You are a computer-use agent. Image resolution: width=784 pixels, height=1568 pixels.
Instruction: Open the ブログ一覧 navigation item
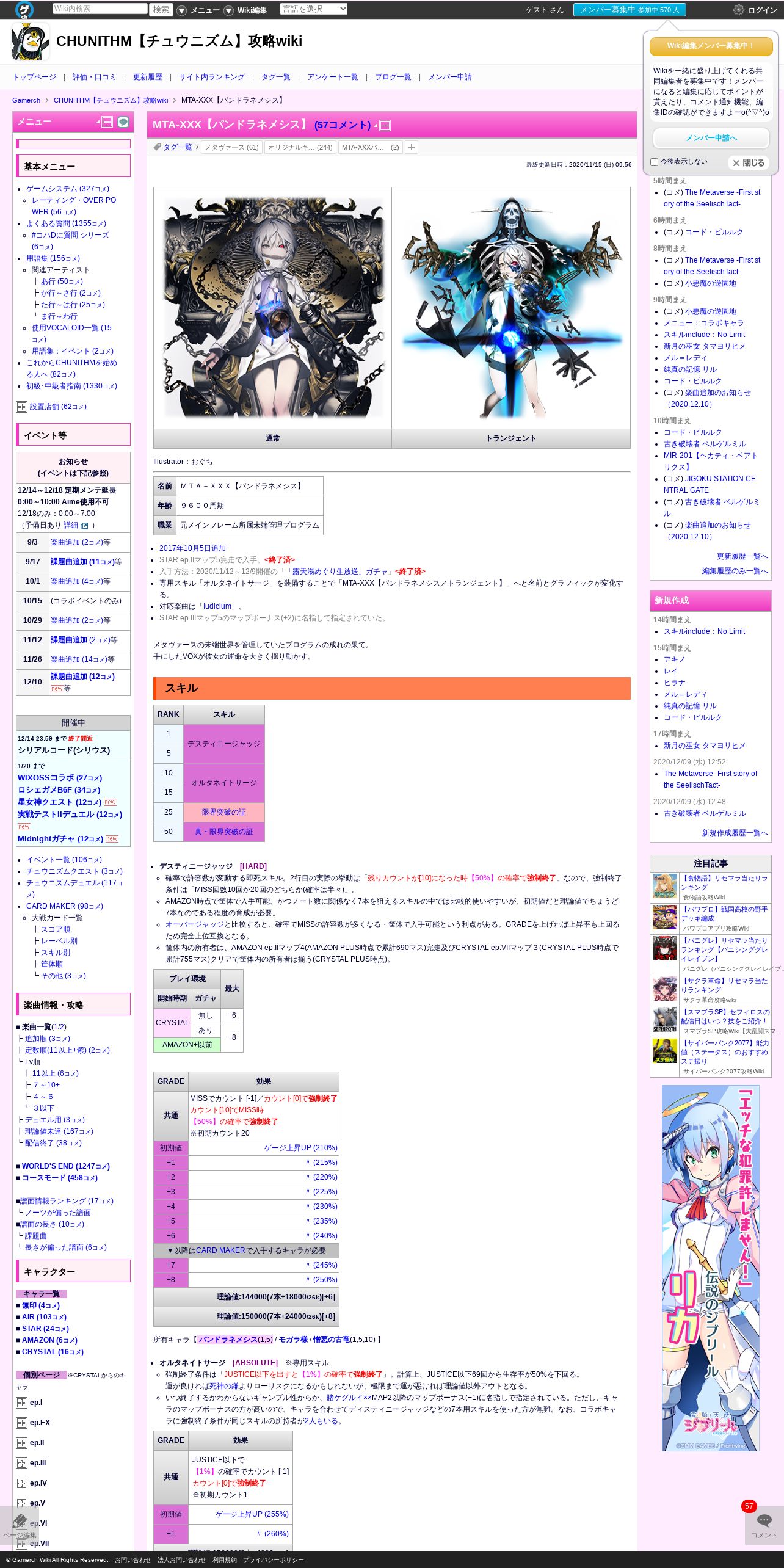click(x=393, y=77)
